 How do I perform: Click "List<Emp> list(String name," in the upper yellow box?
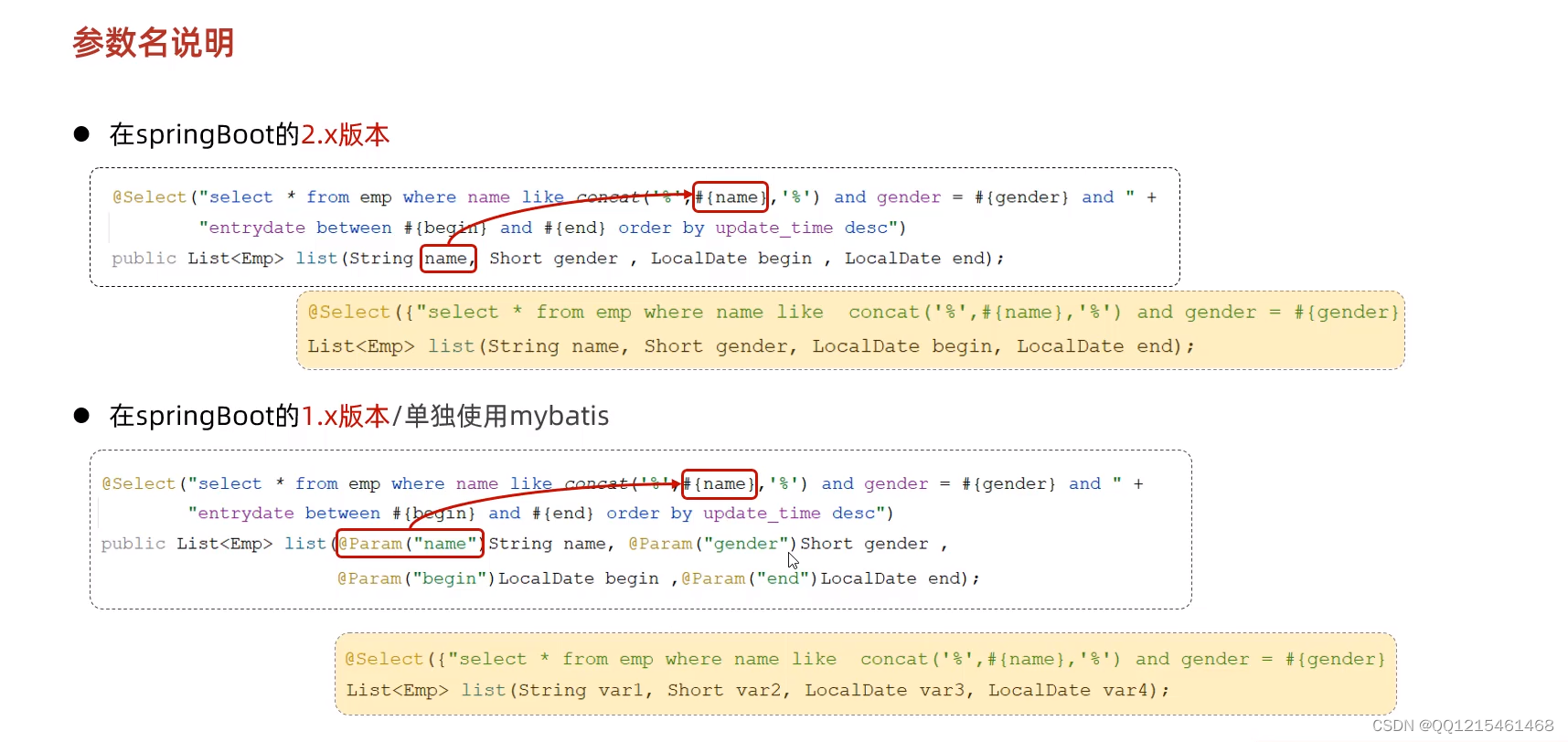point(468,346)
